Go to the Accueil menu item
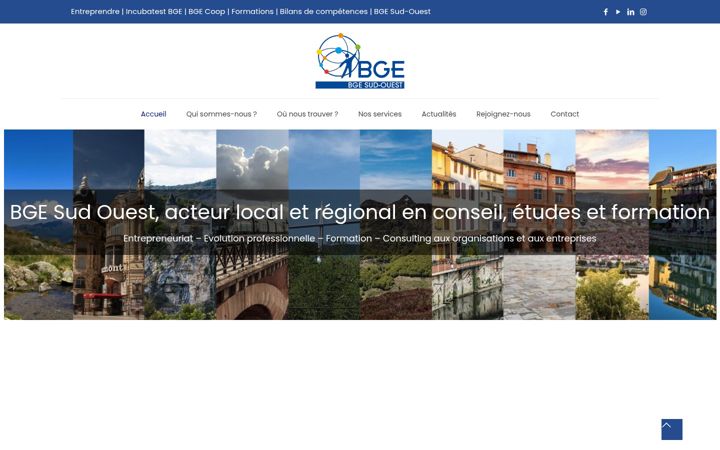 pyautogui.click(x=153, y=114)
